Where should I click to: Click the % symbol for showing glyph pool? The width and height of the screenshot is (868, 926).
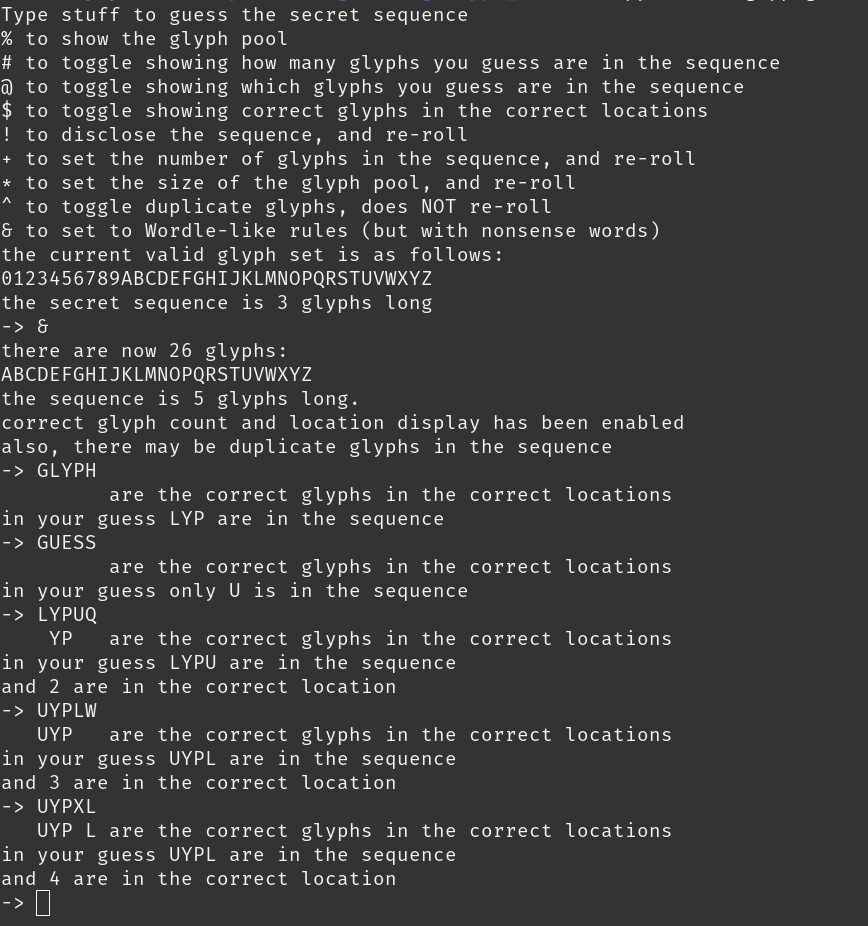tap(7, 39)
